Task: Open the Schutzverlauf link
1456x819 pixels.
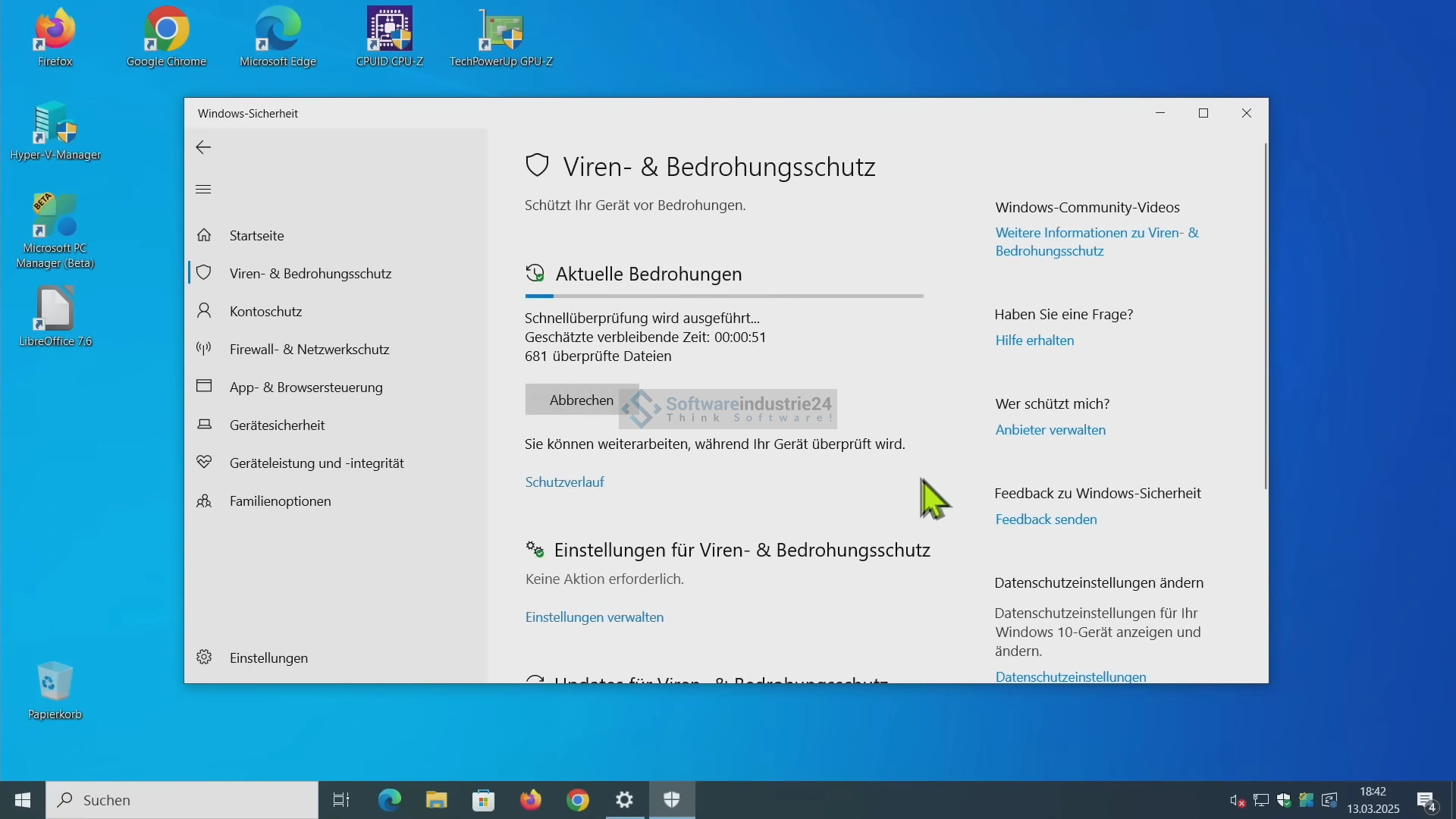Action: (x=564, y=482)
